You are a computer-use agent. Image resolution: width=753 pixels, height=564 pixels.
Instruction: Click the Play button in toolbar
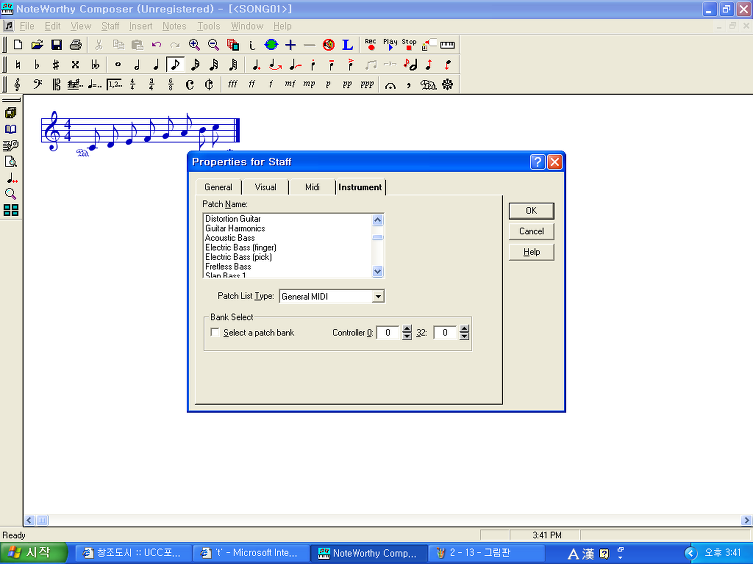pyautogui.click(x=390, y=45)
